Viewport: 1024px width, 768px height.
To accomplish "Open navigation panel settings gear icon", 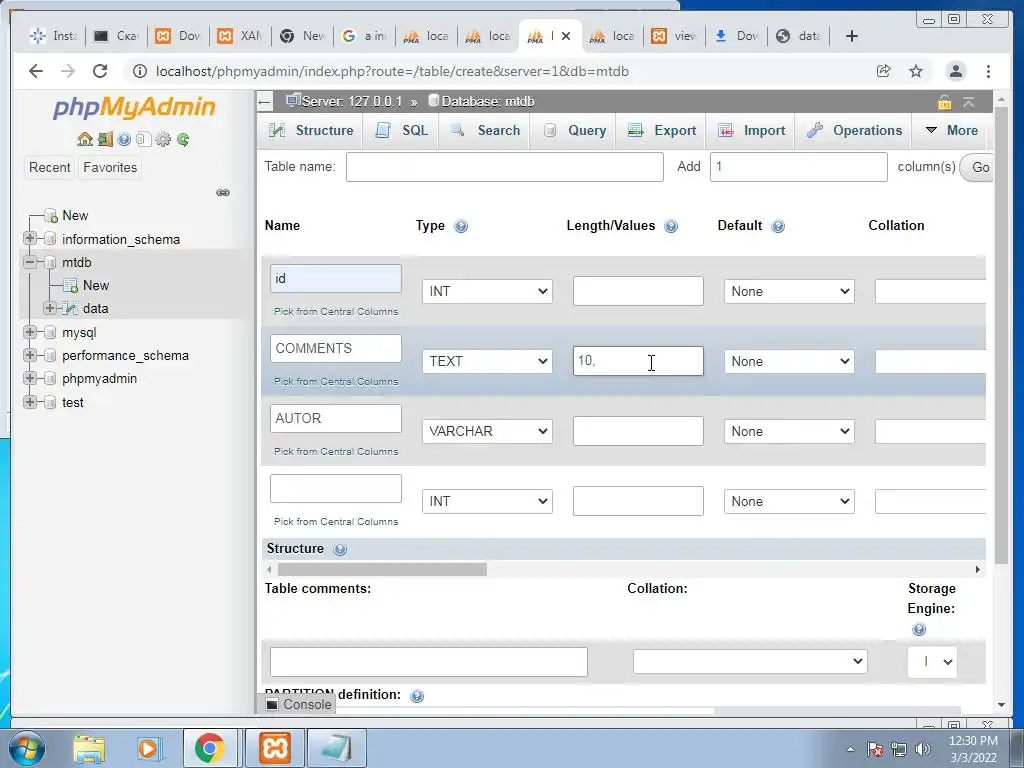I will (163, 139).
